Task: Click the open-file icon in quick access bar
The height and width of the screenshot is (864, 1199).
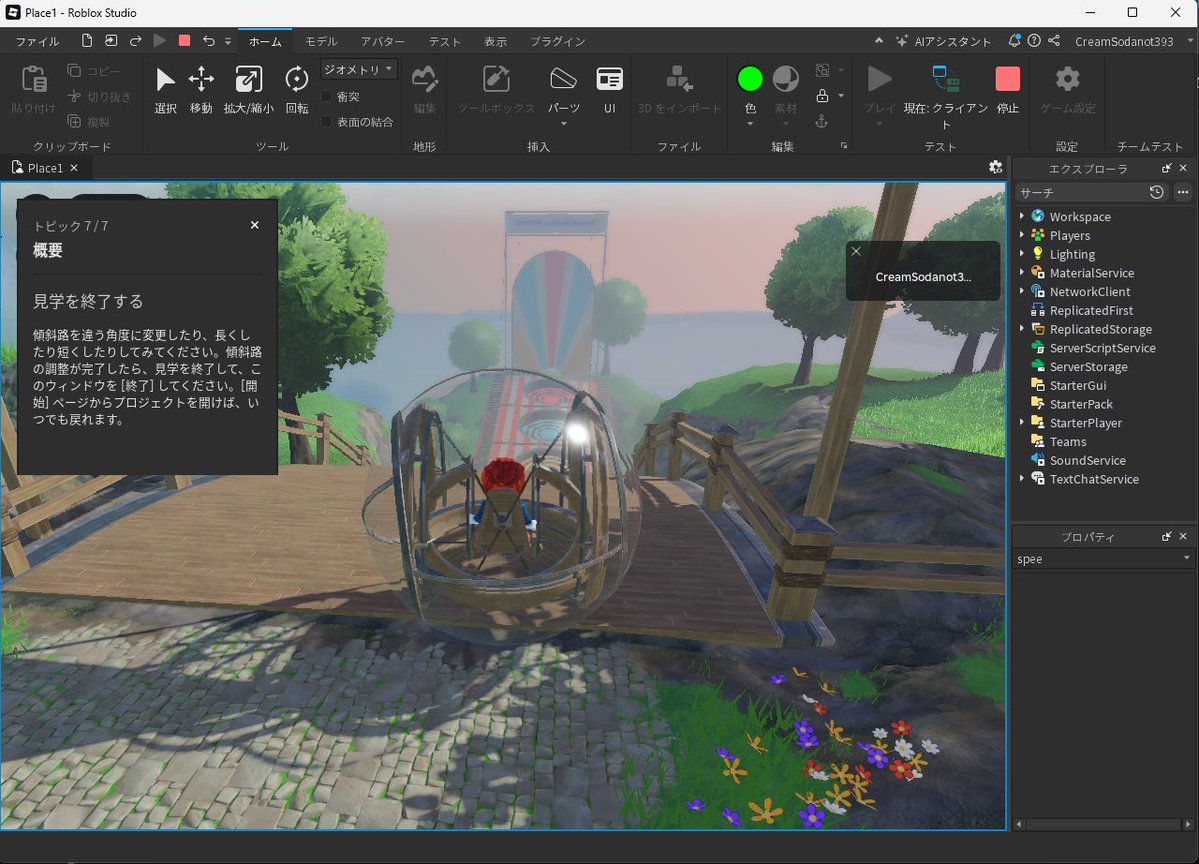Action: [111, 41]
